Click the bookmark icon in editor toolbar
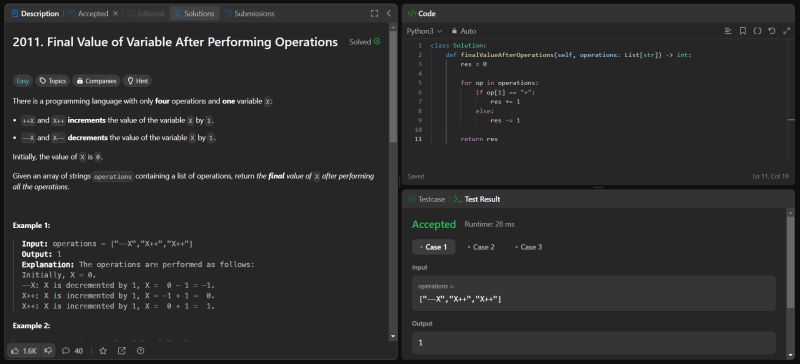The height and width of the screenshot is (364, 800). tap(743, 31)
